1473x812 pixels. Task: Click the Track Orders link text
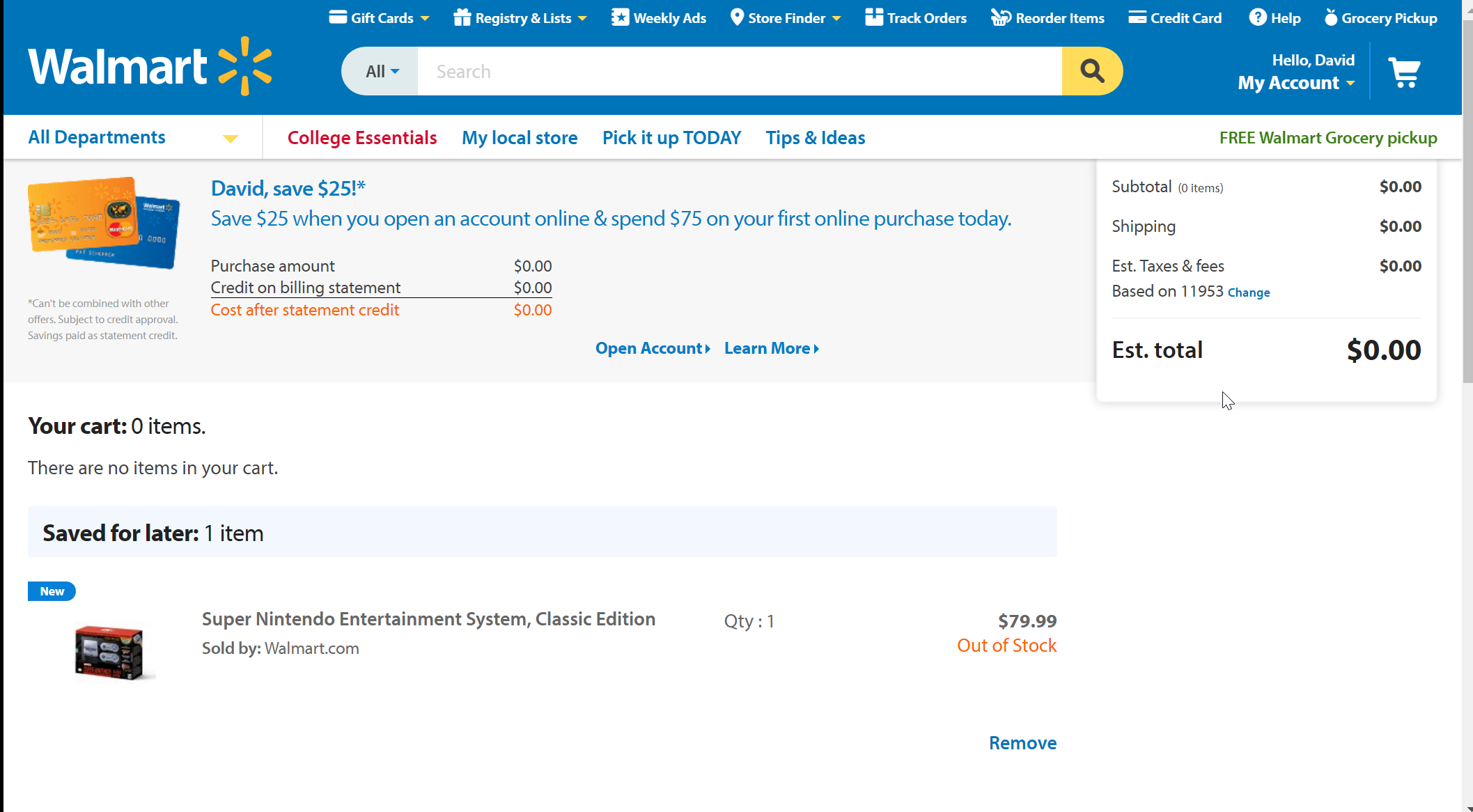(x=926, y=18)
